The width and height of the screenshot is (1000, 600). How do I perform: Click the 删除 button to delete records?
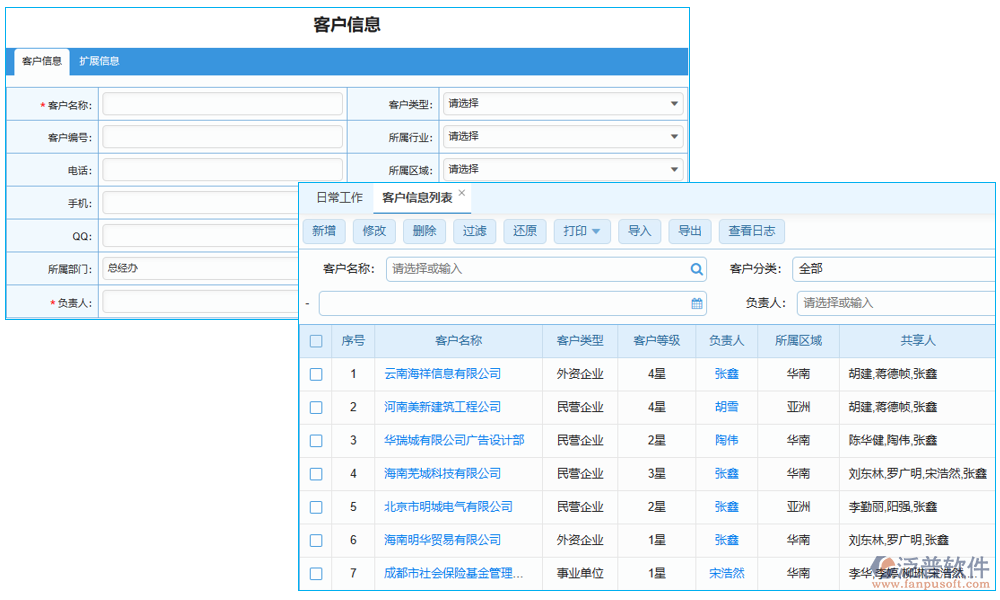[424, 231]
